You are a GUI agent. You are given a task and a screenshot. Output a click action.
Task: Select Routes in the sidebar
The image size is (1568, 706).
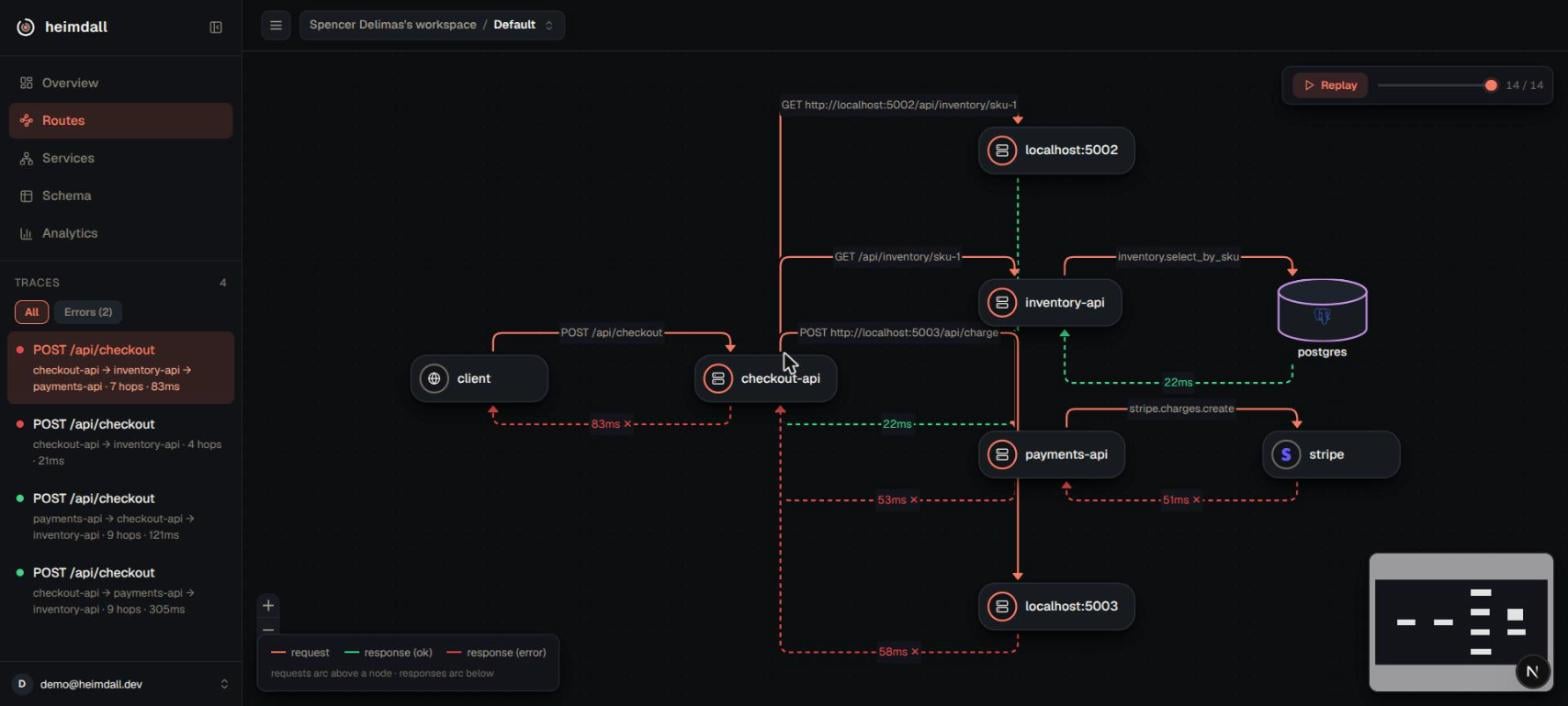click(121, 121)
